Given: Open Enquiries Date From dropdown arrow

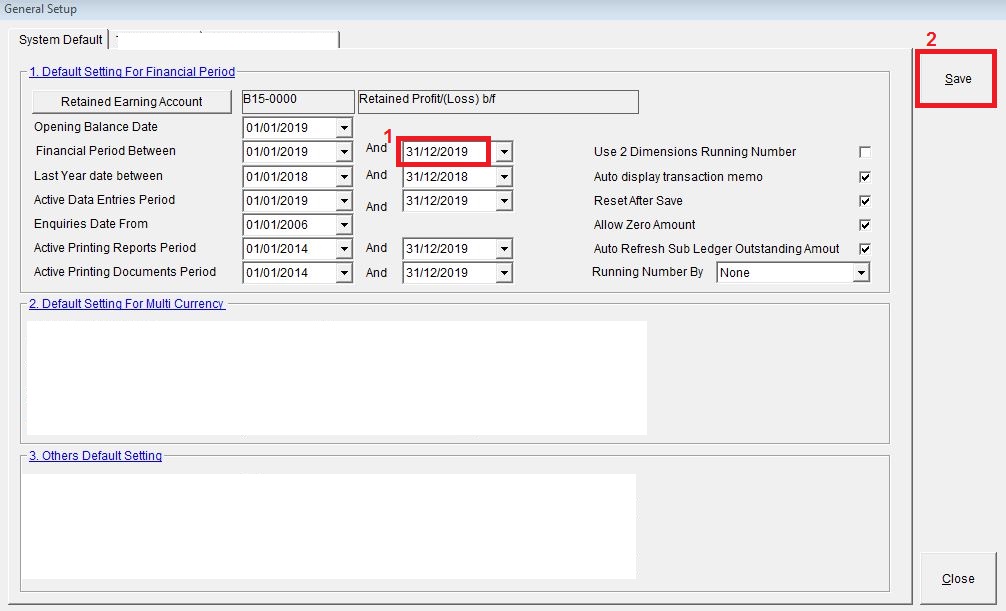Looking at the screenshot, I should pyautogui.click(x=344, y=225).
